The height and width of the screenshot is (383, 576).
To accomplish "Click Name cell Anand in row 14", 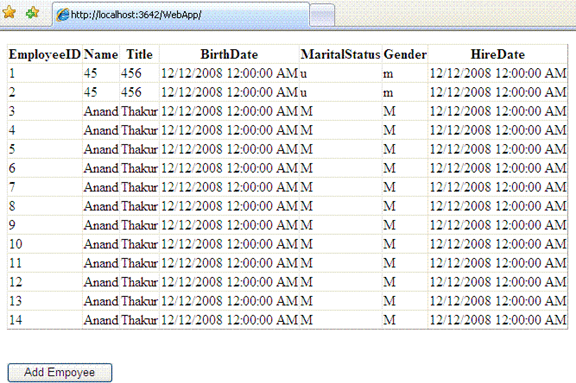I will coord(101,320).
